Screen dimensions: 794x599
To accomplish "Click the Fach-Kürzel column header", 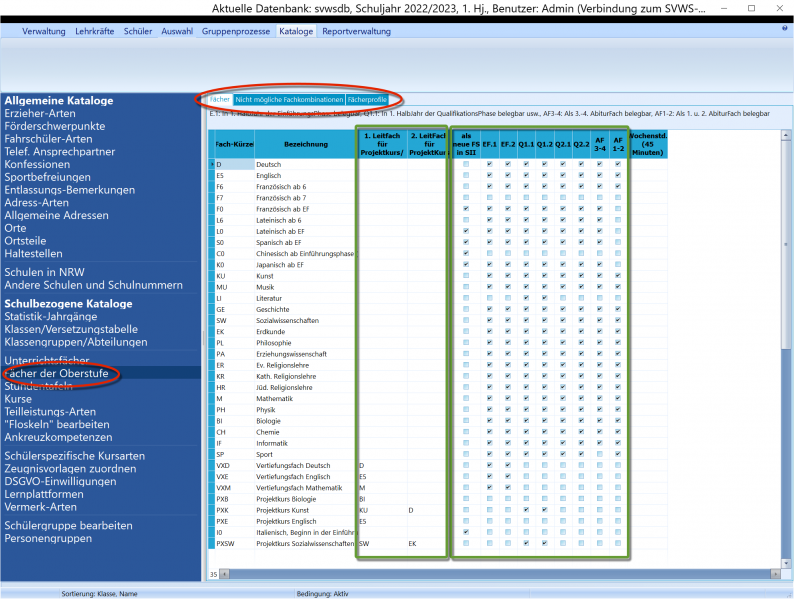I will [234, 144].
